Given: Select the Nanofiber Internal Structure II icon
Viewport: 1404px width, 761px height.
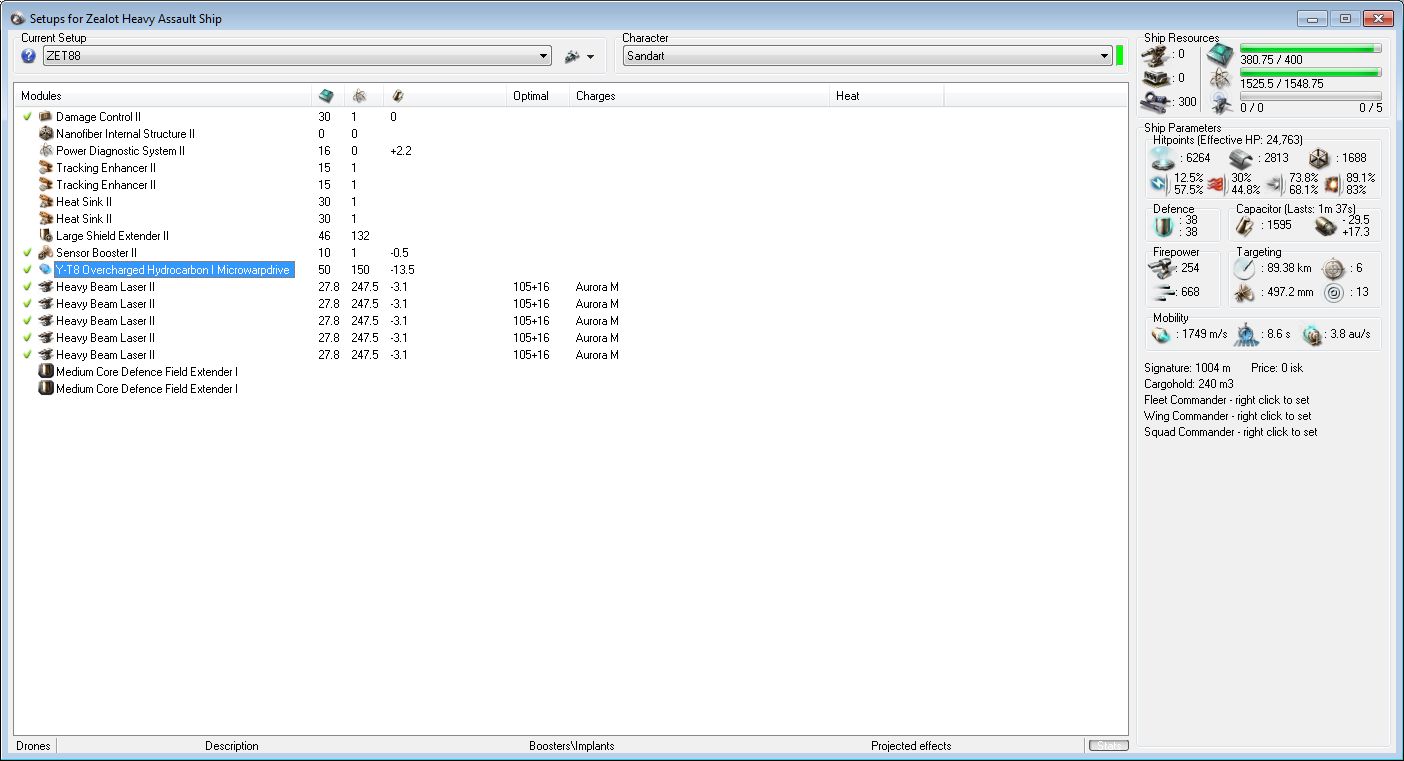Looking at the screenshot, I should [45, 134].
